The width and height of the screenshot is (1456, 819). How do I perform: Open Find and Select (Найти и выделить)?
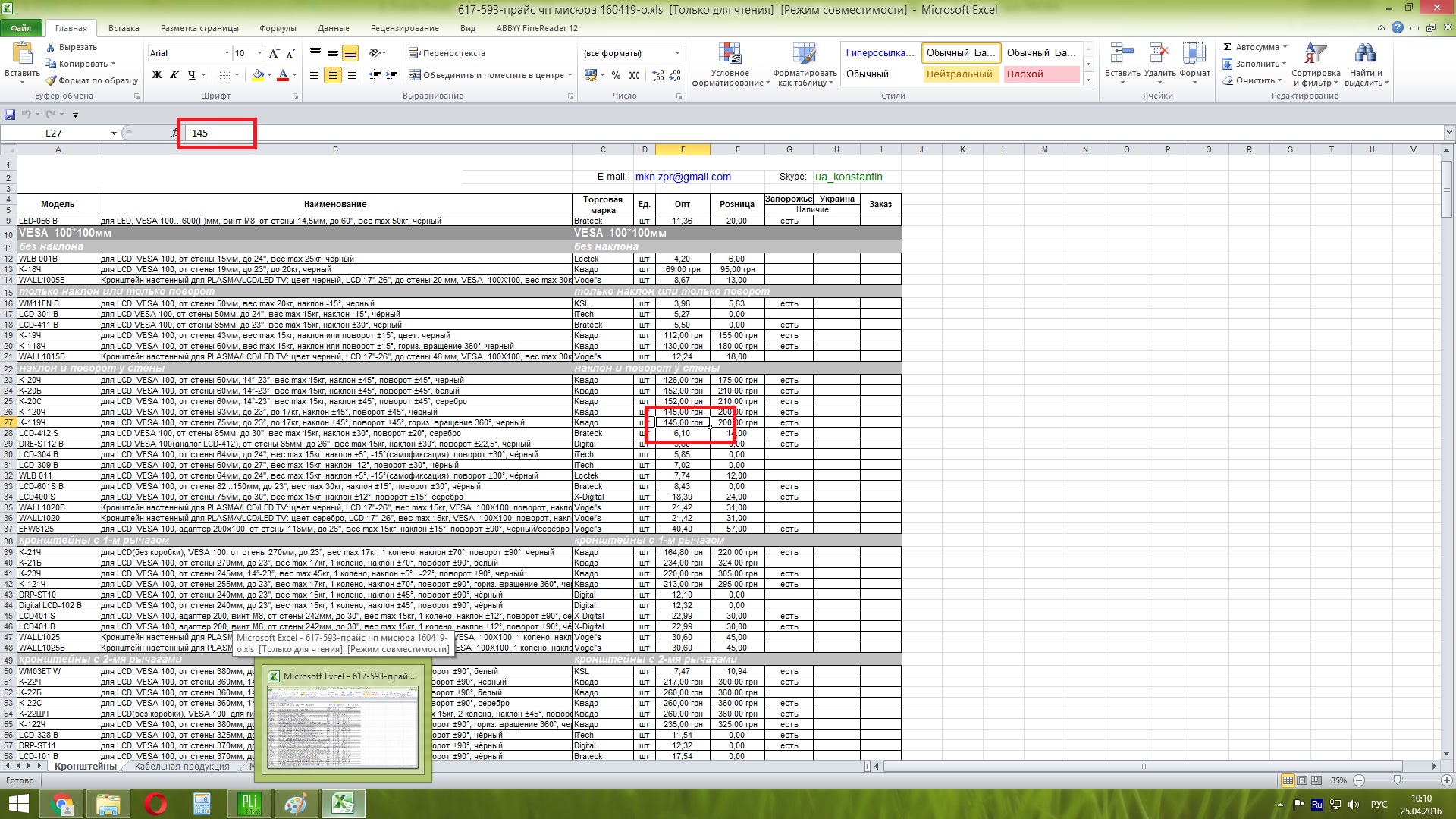click(1366, 64)
